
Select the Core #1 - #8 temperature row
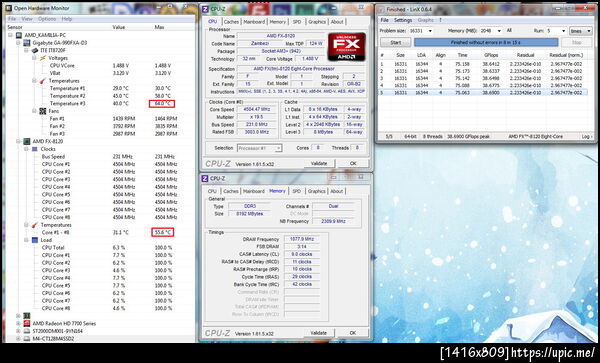[x=100, y=233]
